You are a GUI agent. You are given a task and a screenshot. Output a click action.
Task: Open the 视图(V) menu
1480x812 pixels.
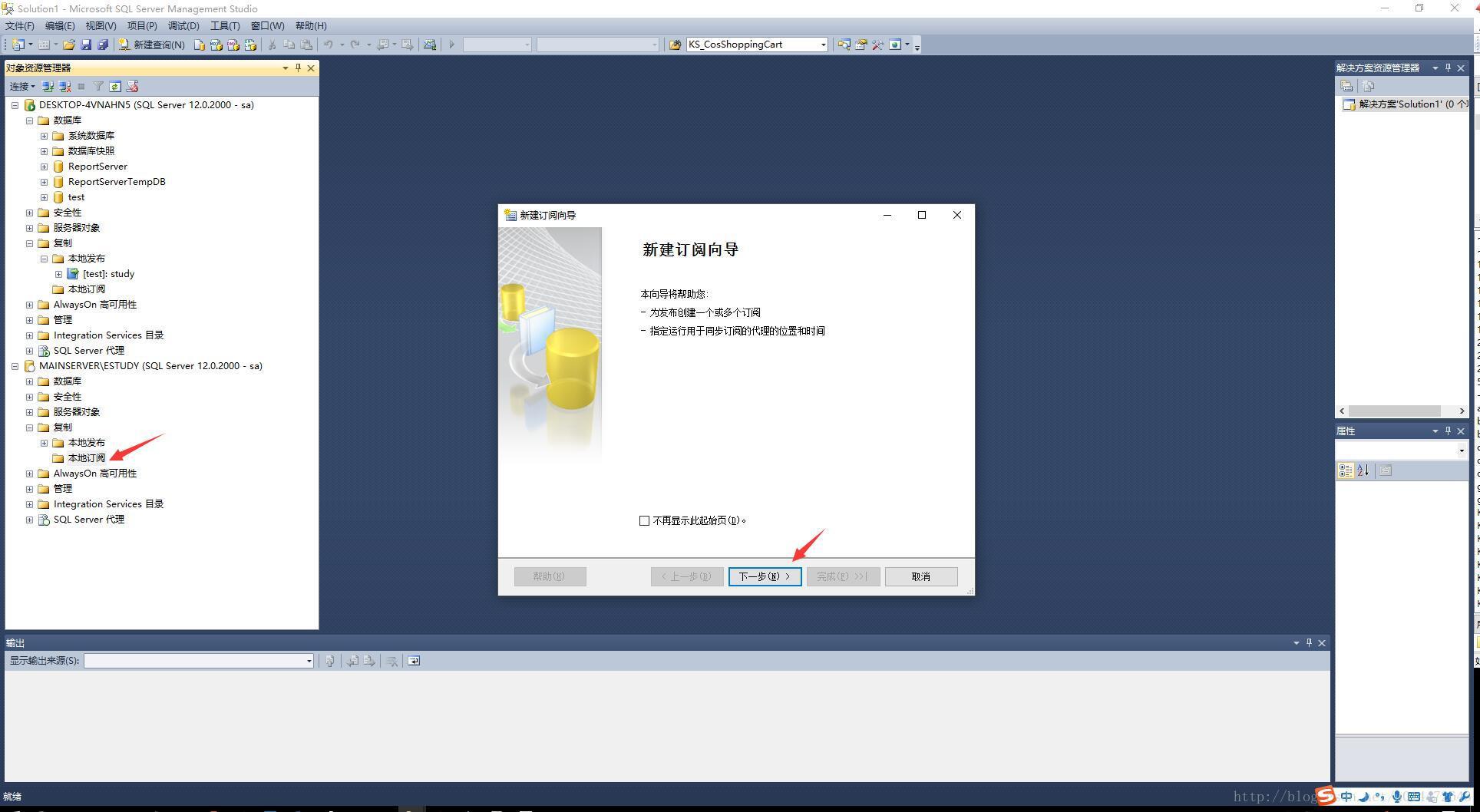pos(101,25)
